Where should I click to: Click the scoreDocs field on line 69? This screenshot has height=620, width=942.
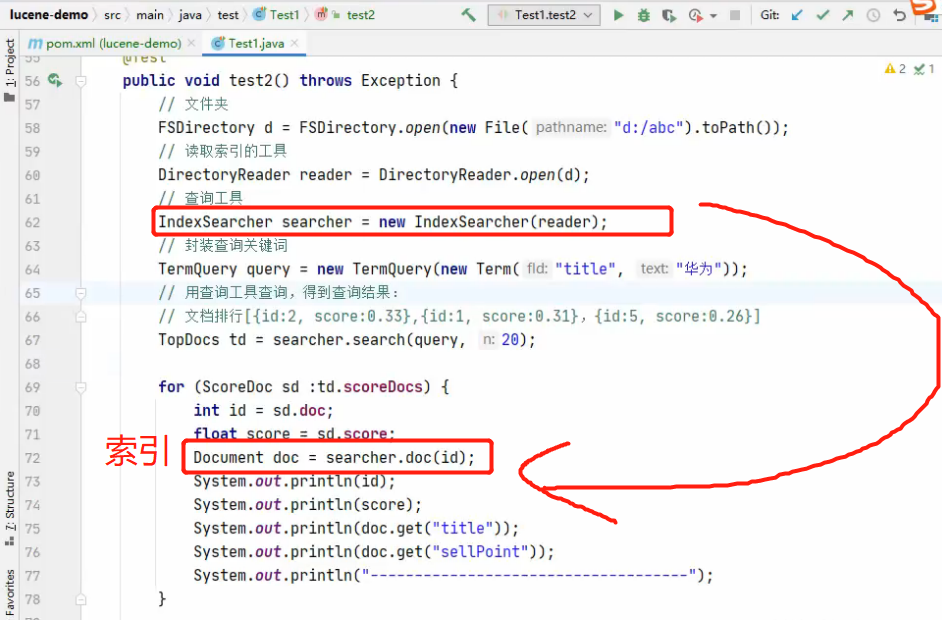click(x=383, y=387)
